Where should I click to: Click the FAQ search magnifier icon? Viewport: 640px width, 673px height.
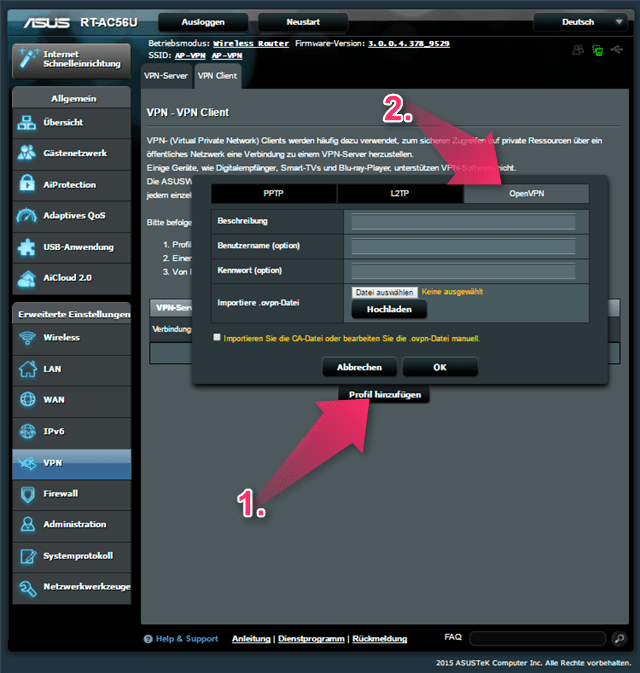pyautogui.click(x=619, y=639)
